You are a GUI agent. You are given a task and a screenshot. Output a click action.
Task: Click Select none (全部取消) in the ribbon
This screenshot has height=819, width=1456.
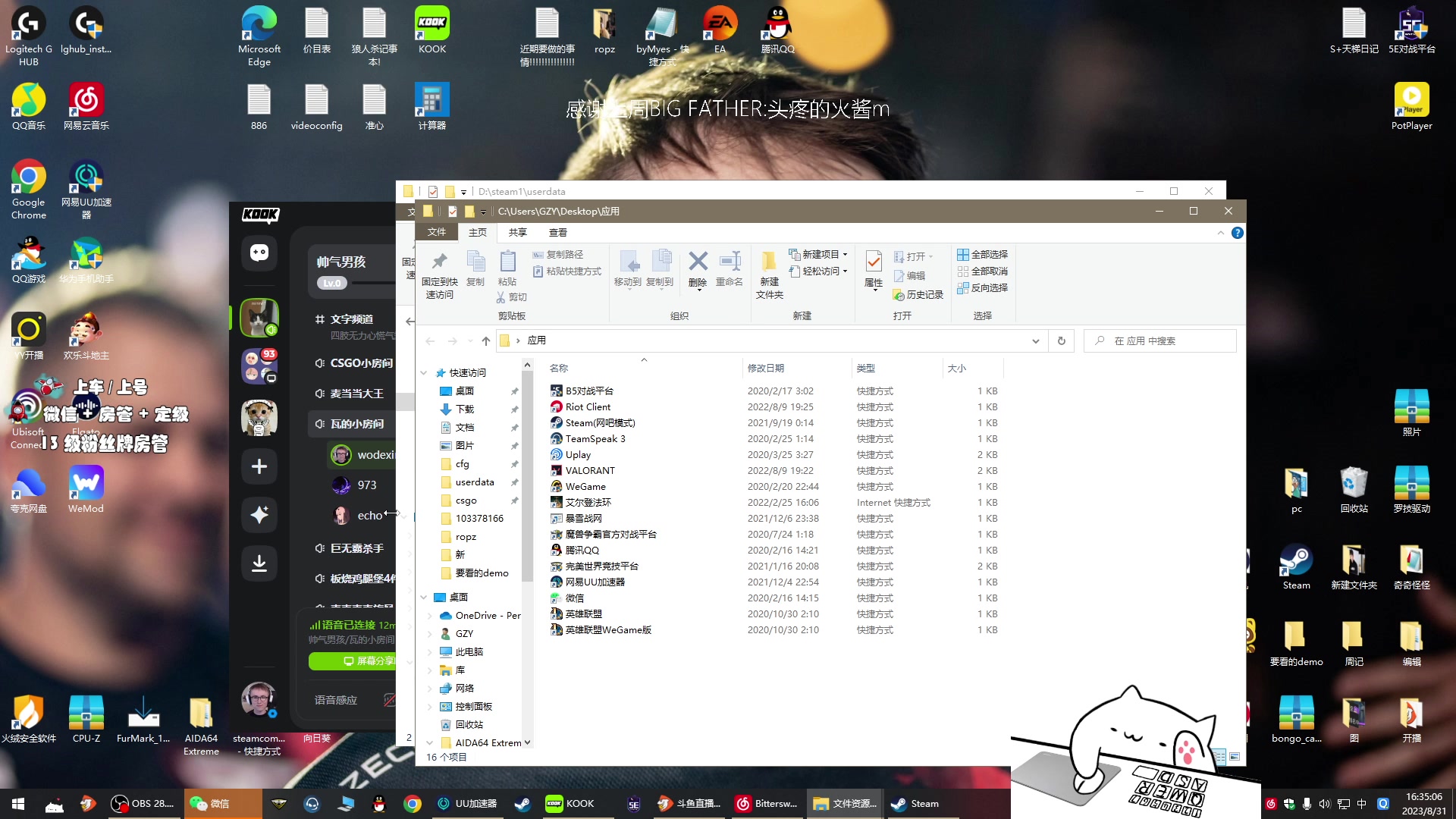982,271
